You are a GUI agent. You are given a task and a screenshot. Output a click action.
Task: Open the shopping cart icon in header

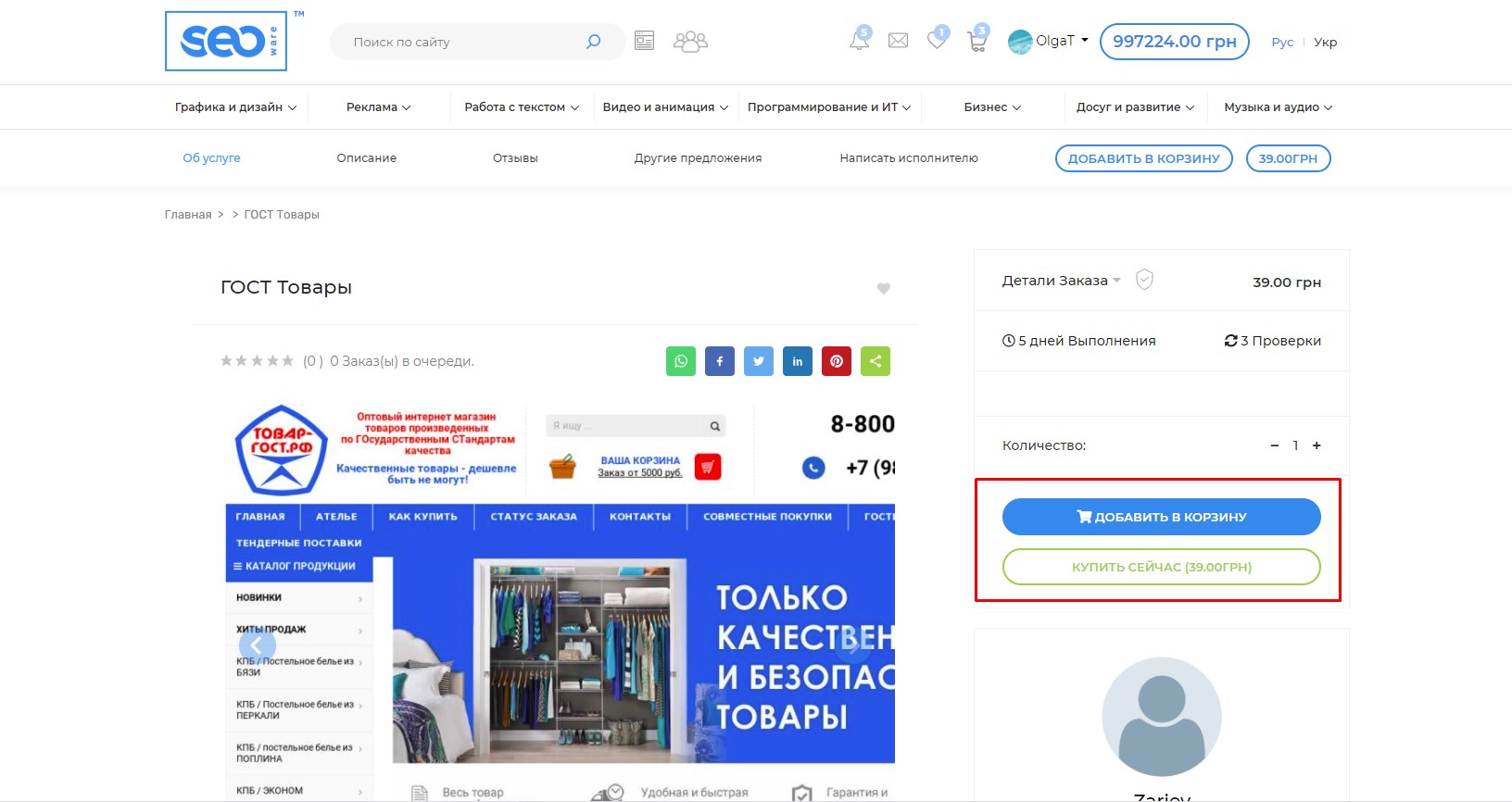pyautogui.click(x=976, y=41)
